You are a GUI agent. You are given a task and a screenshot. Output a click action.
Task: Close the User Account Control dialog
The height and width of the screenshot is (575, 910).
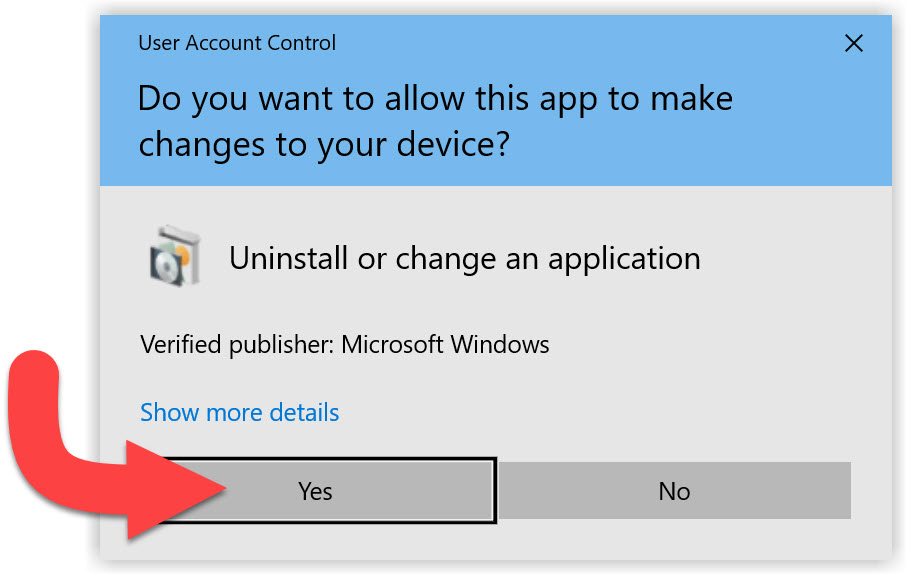tap(853, 43)
